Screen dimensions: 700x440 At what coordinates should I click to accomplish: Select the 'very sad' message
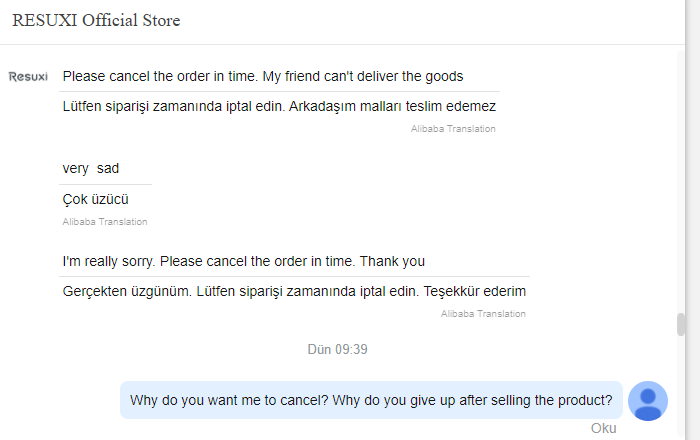91,169
